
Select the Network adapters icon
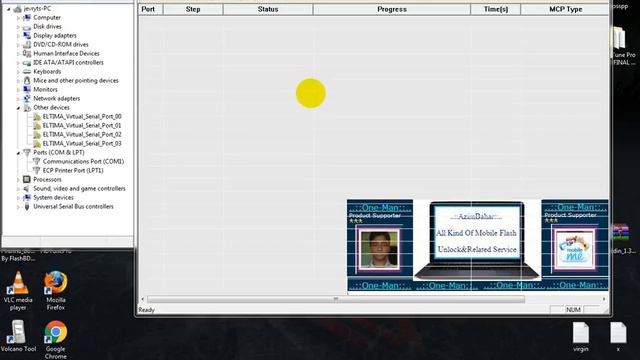click(27, 98)
